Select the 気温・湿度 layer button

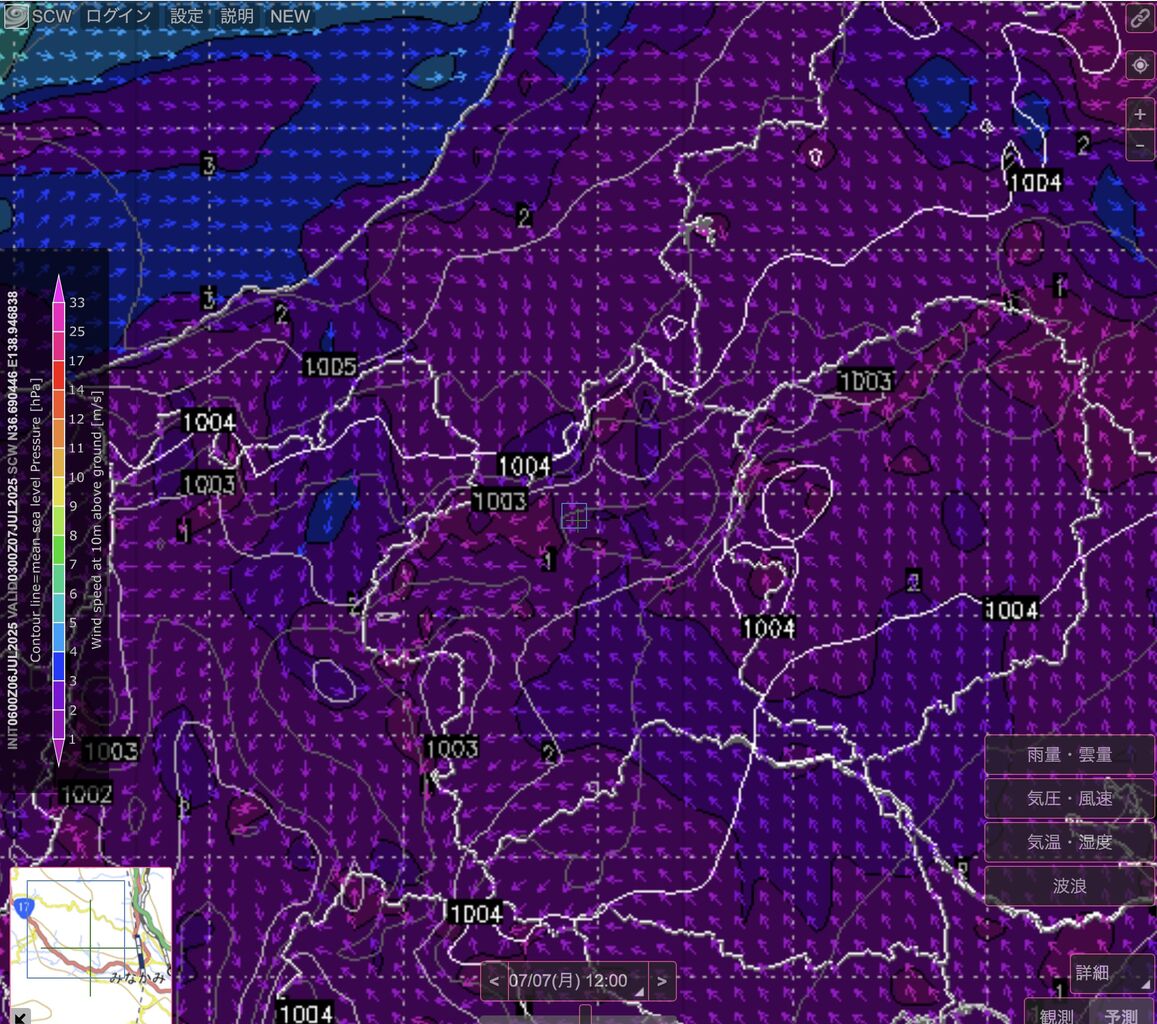pos(1069,842)
